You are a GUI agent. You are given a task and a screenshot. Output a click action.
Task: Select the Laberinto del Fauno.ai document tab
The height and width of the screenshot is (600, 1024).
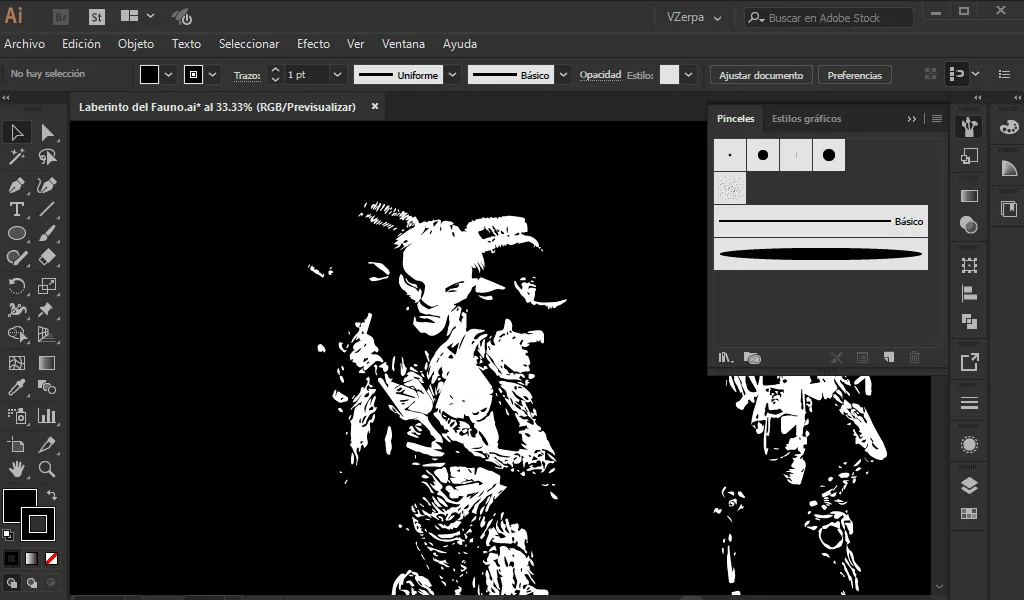pos(217,107)
